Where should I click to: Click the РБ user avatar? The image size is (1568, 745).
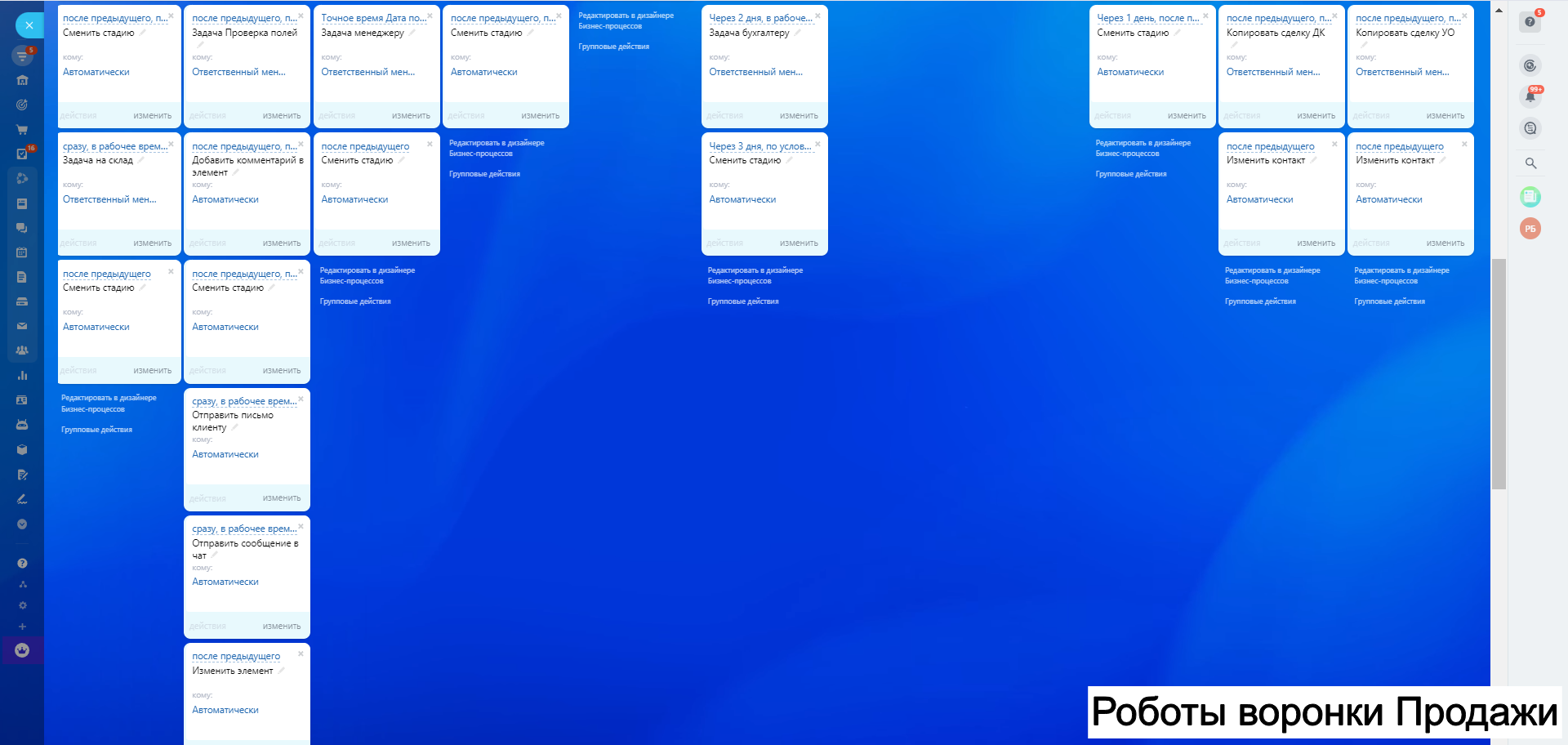1530,229
